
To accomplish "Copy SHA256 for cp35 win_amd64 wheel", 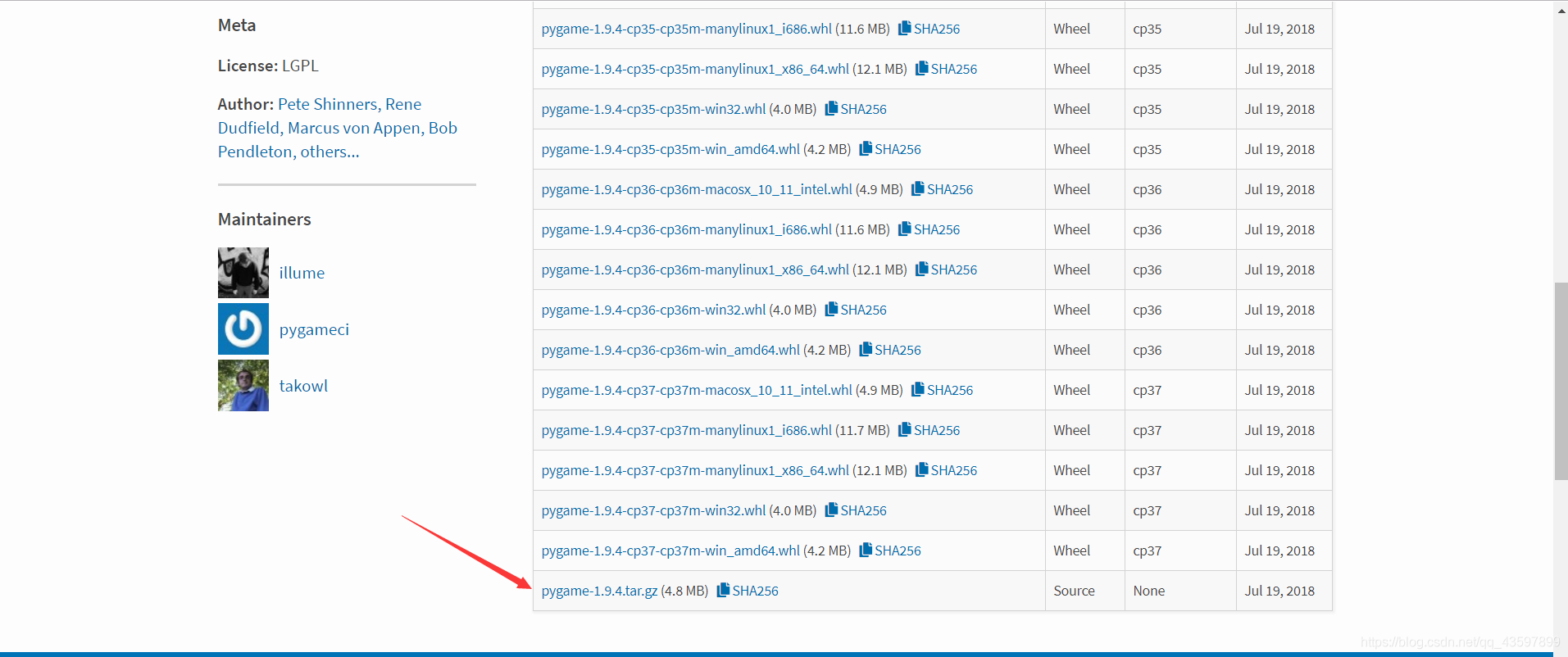I will 890,149.
